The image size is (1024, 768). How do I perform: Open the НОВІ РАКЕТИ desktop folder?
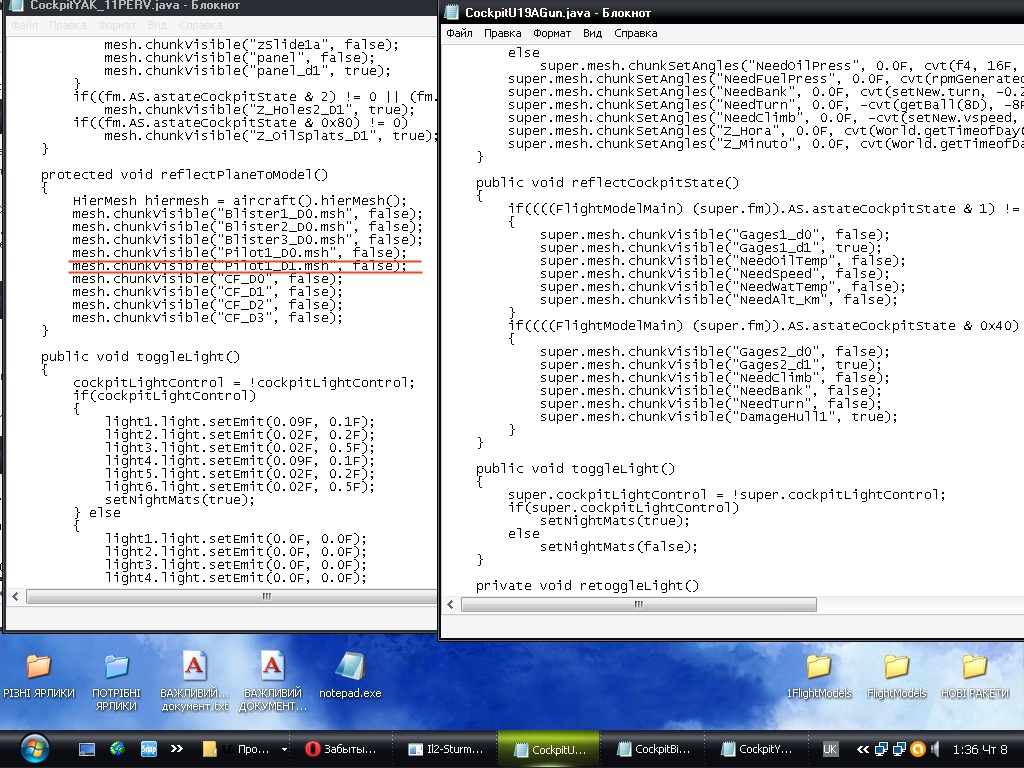click(x=974, y=675)
